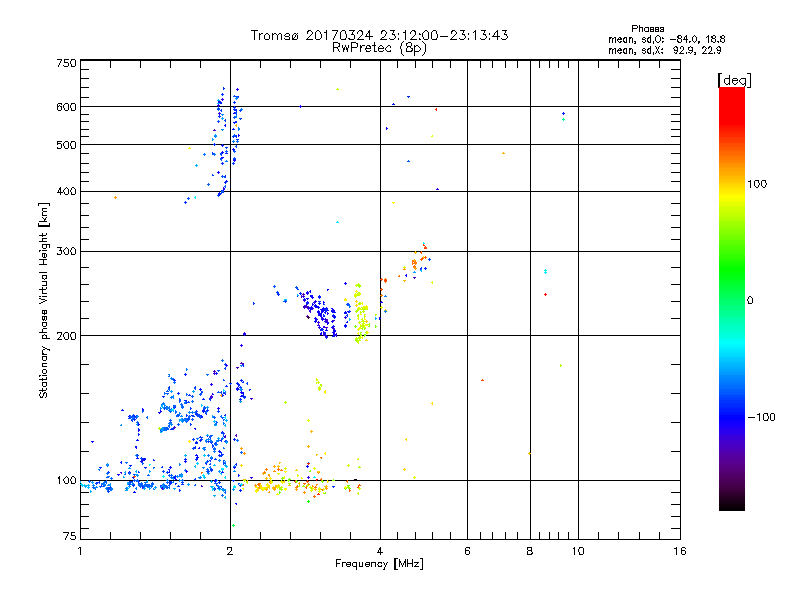Click the 'mean, sd,O: -84.0, 18.8' line
The image size is (800, 600).
tap(666, 39)
